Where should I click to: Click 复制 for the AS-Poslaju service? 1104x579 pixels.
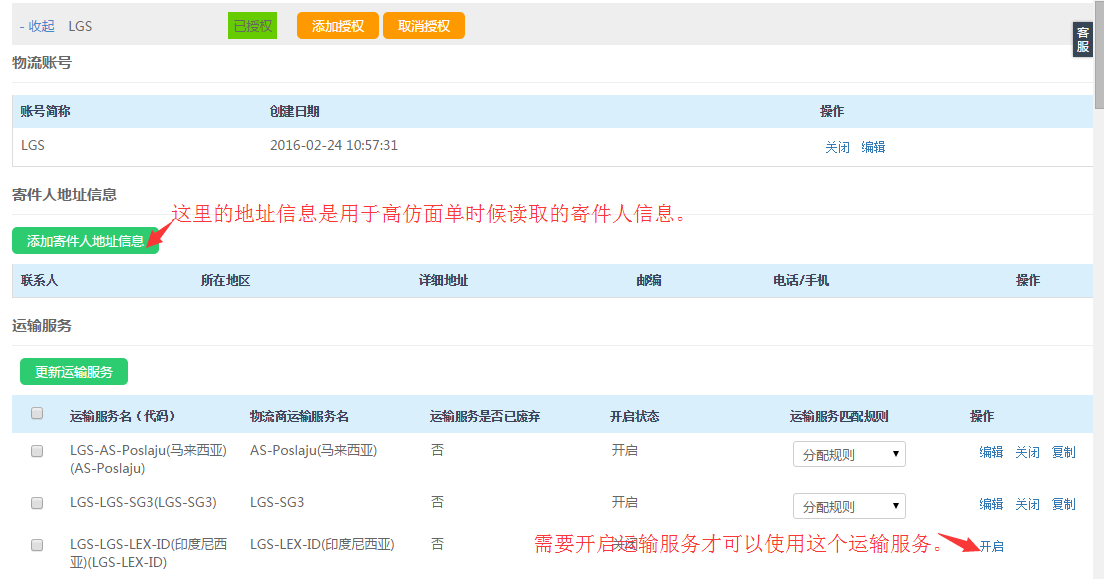tap(1063, 452)
